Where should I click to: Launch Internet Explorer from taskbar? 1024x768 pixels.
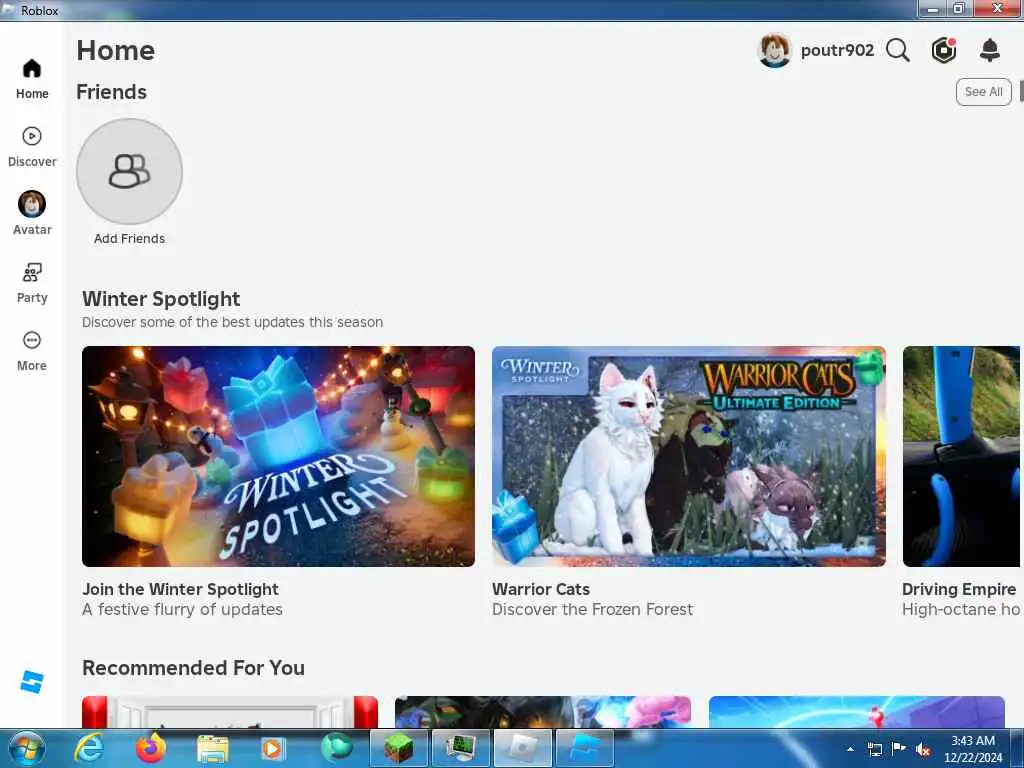coord(88,748)
